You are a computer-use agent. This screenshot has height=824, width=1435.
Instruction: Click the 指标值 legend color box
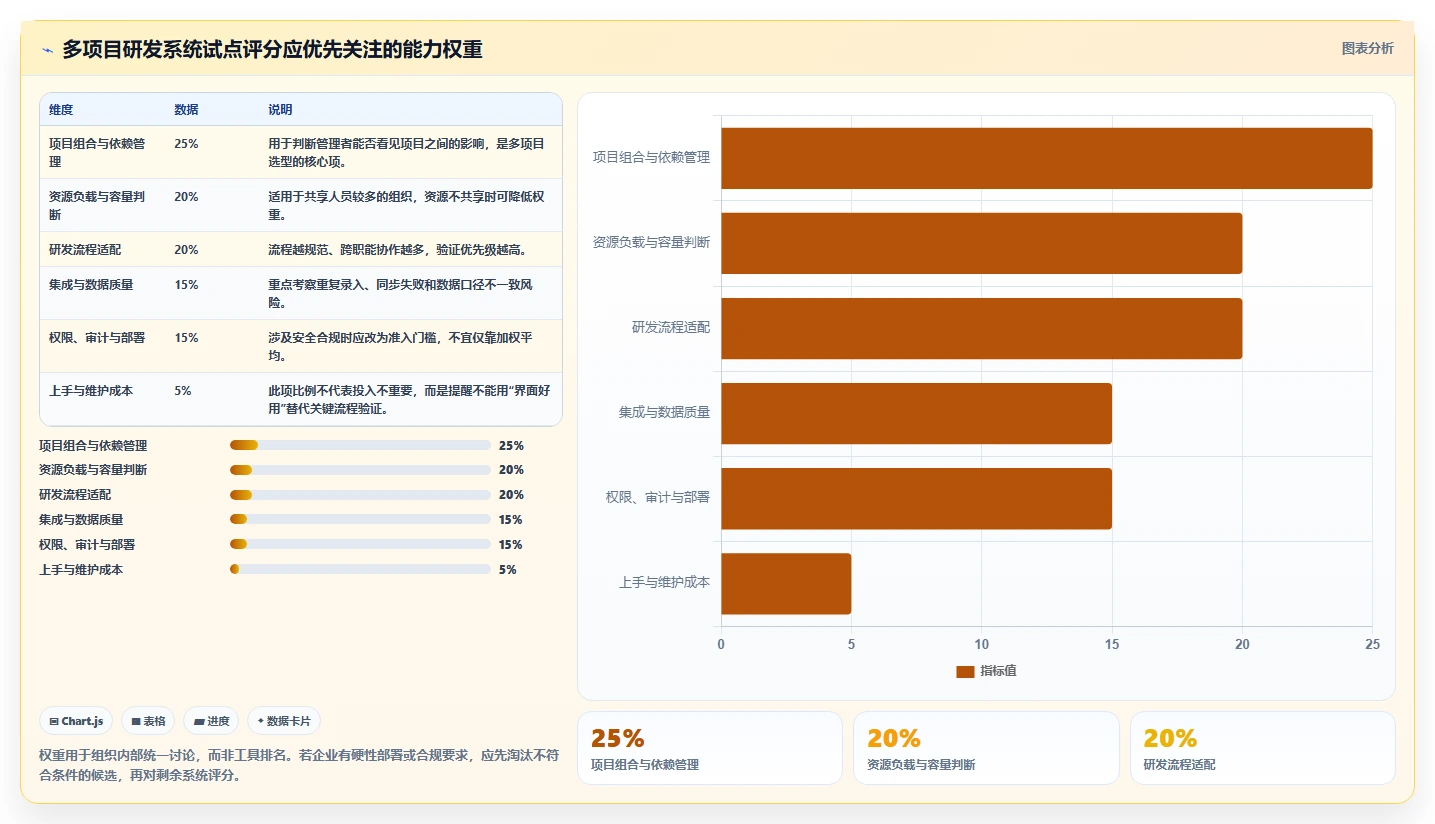tap(965, 671)
